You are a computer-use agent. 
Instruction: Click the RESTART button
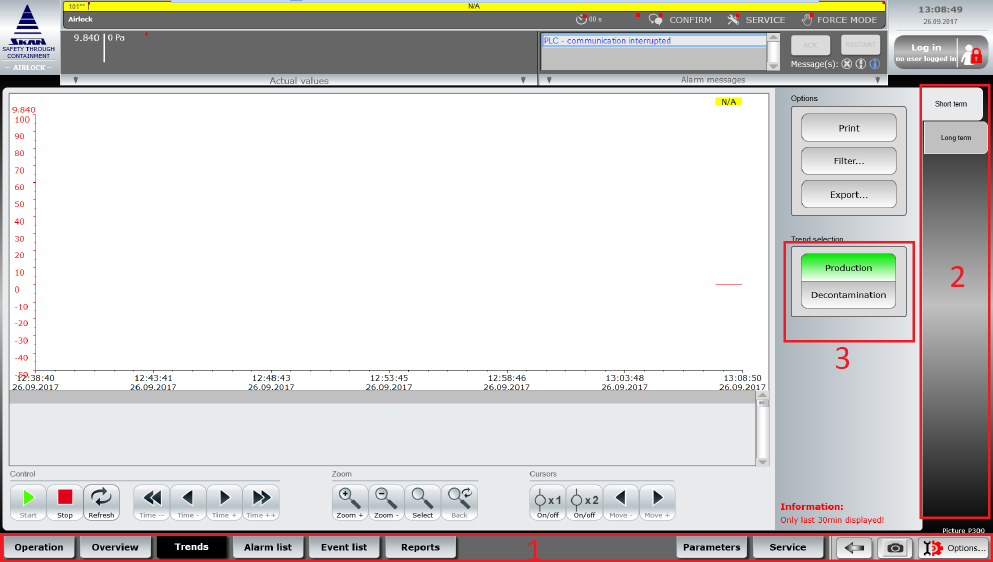coord(860,45)
